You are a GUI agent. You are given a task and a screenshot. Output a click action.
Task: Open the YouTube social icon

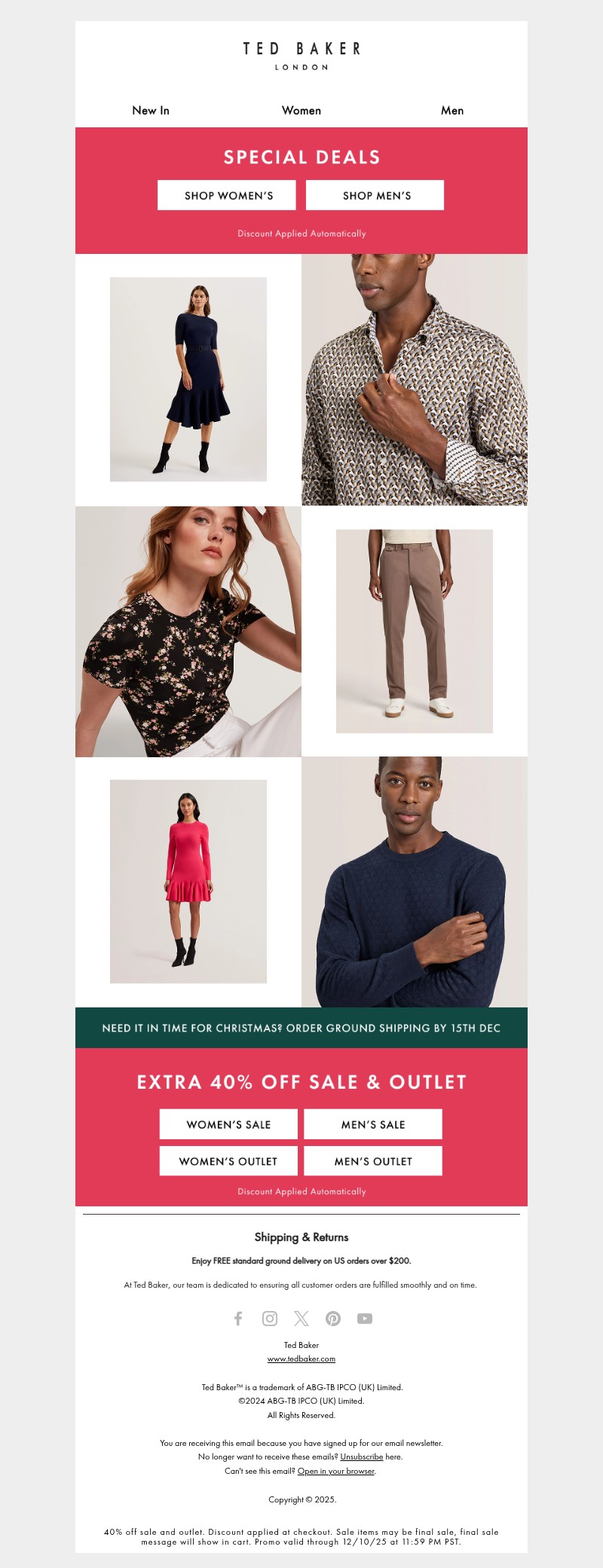coord(365,1318)
